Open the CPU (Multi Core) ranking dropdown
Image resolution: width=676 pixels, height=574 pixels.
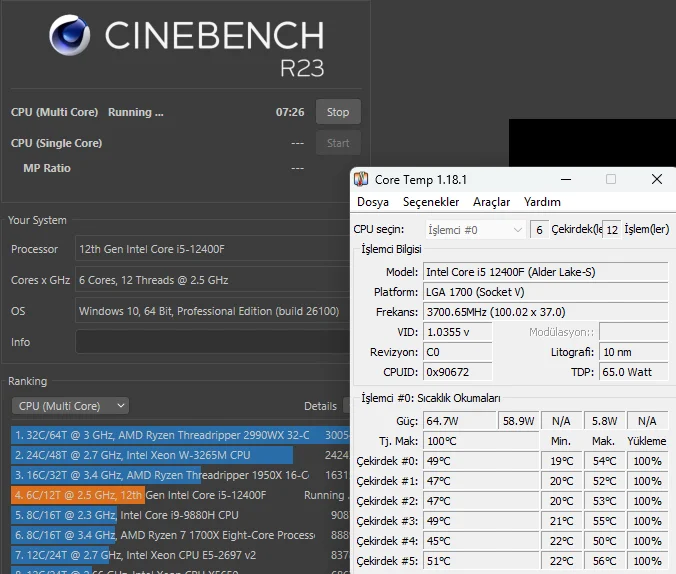click(70, 406)
